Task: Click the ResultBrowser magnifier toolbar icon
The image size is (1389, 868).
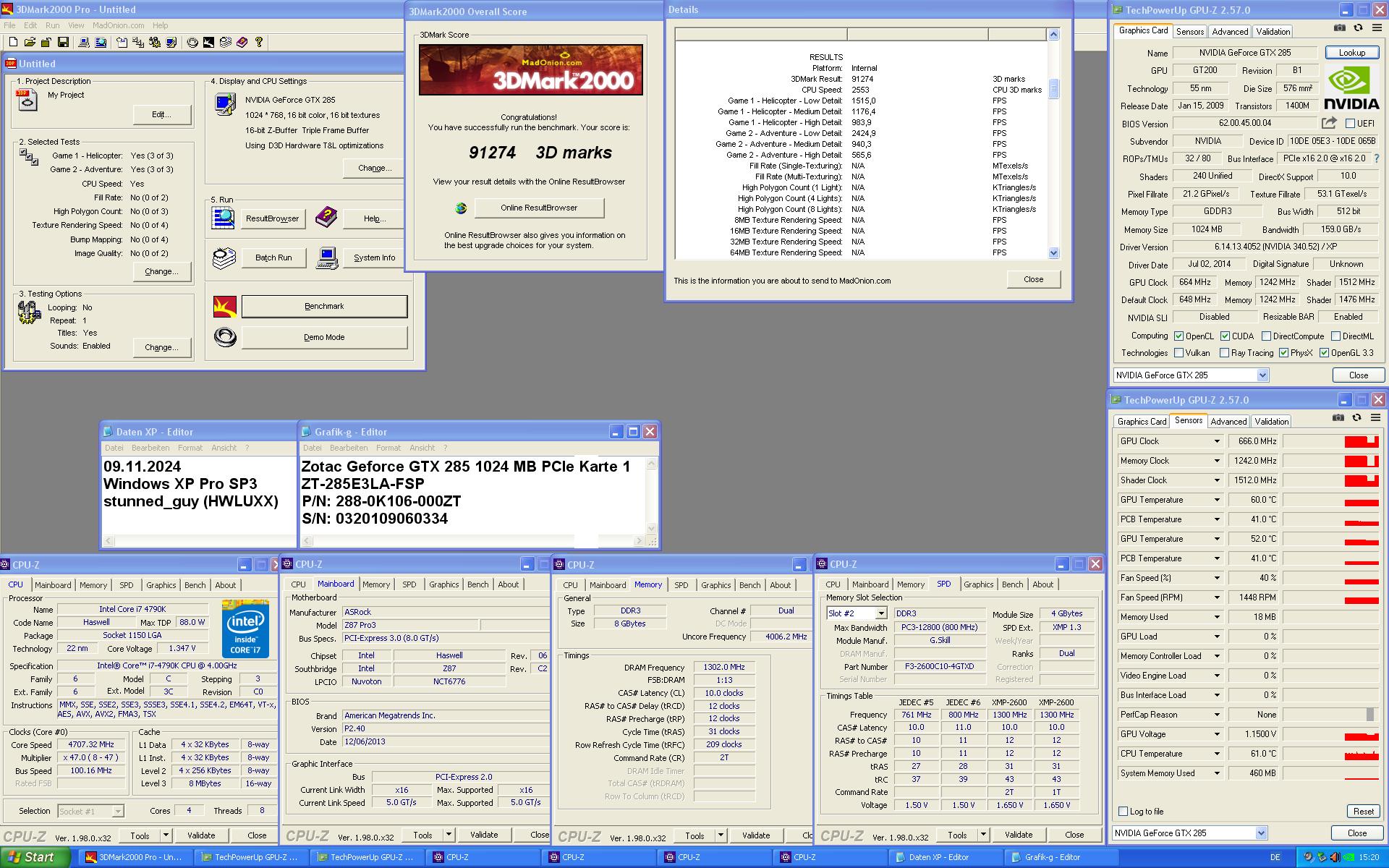Action: coord(101,43)
